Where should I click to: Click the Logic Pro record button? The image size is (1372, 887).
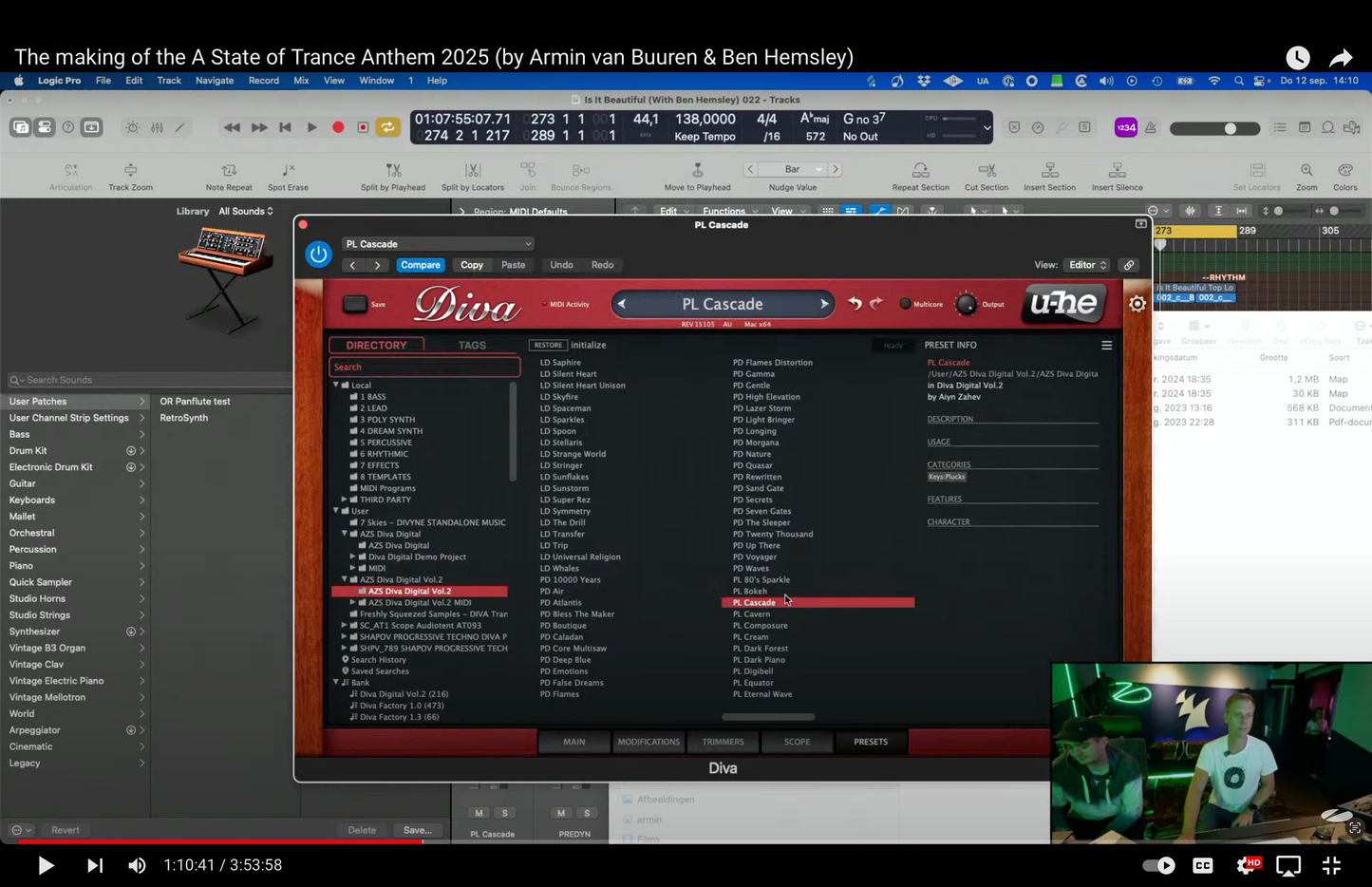[338, 127]
